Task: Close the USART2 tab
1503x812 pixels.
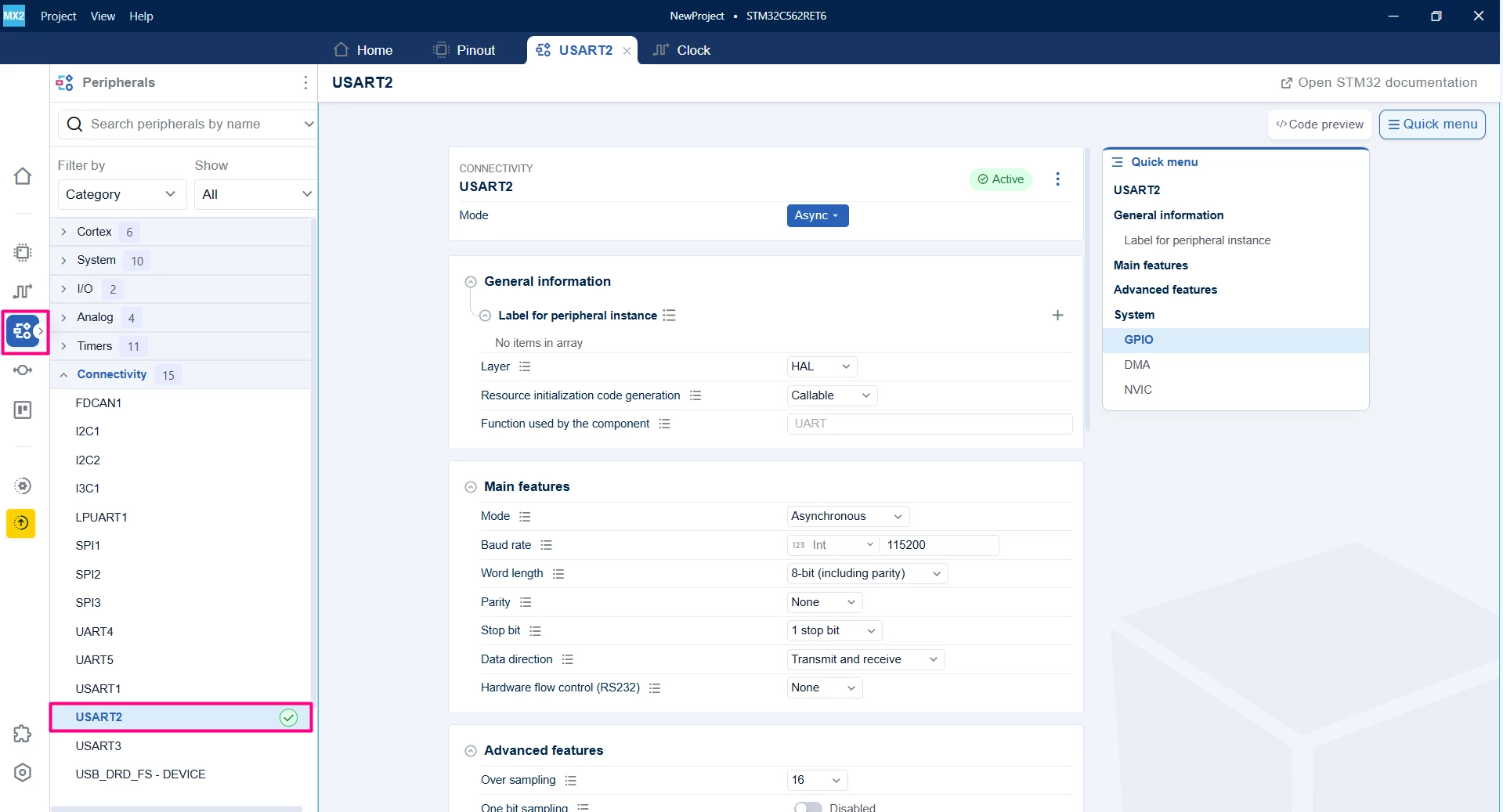Action: pos(627,51)
